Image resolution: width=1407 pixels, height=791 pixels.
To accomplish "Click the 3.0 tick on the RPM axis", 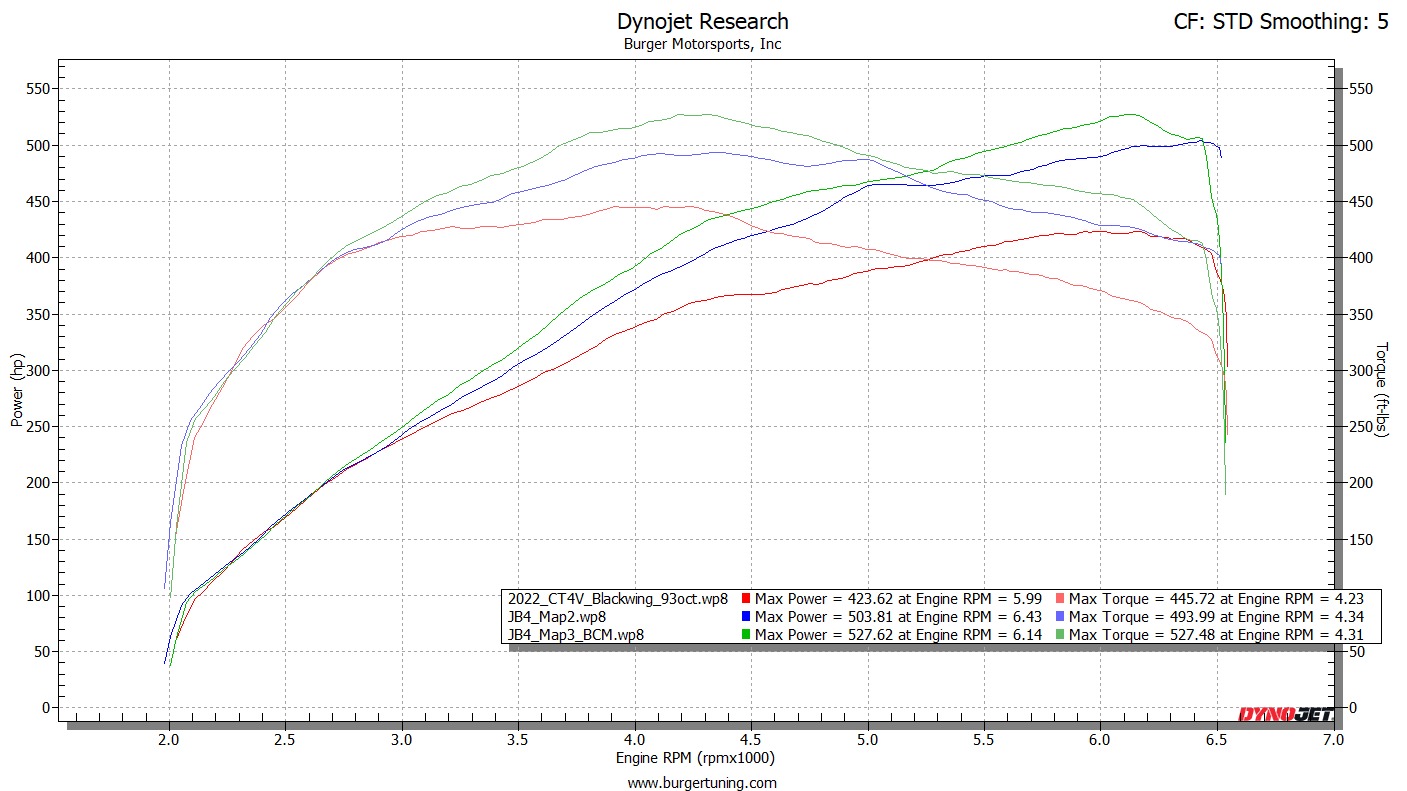I will coord(402,740).
